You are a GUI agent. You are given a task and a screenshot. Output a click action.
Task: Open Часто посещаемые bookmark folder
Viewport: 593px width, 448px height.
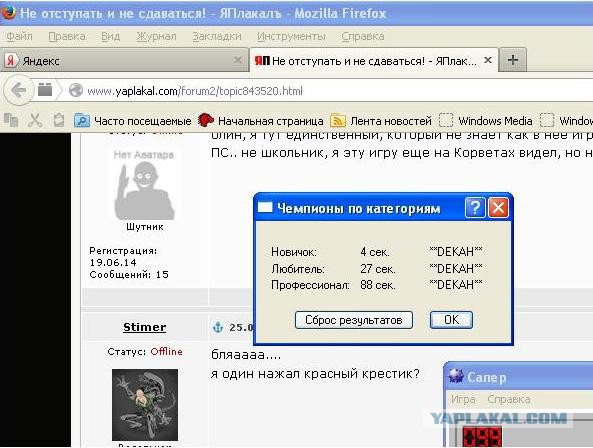click(133, 121)
